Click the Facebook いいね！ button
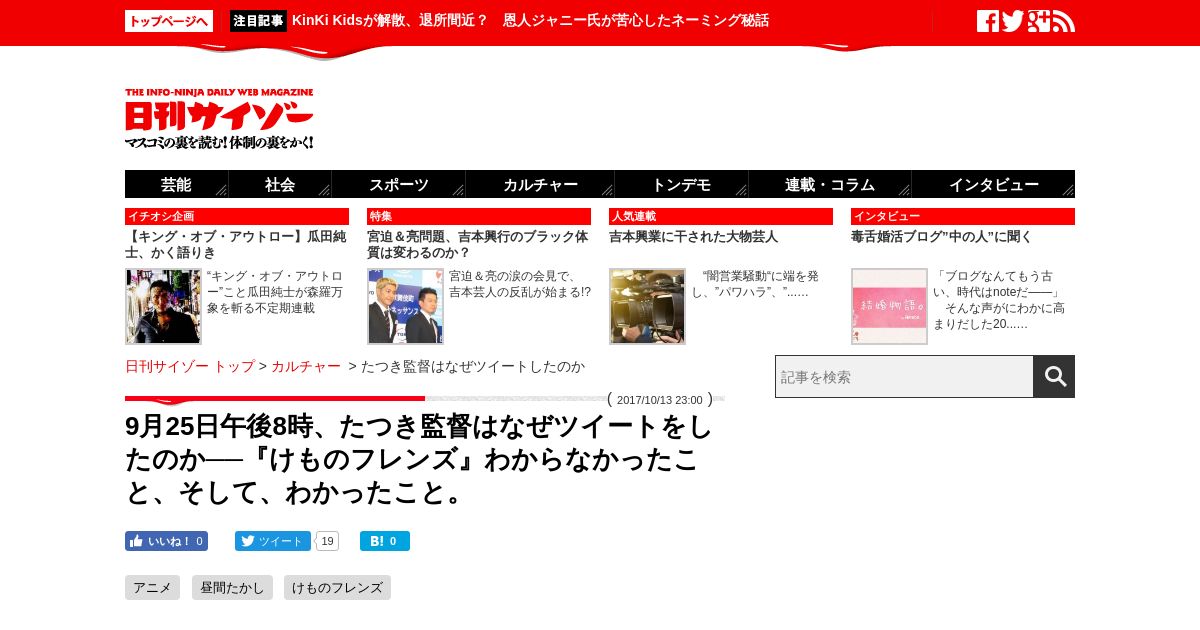Viewport: 1200px width, 630px height. [166, 541]
